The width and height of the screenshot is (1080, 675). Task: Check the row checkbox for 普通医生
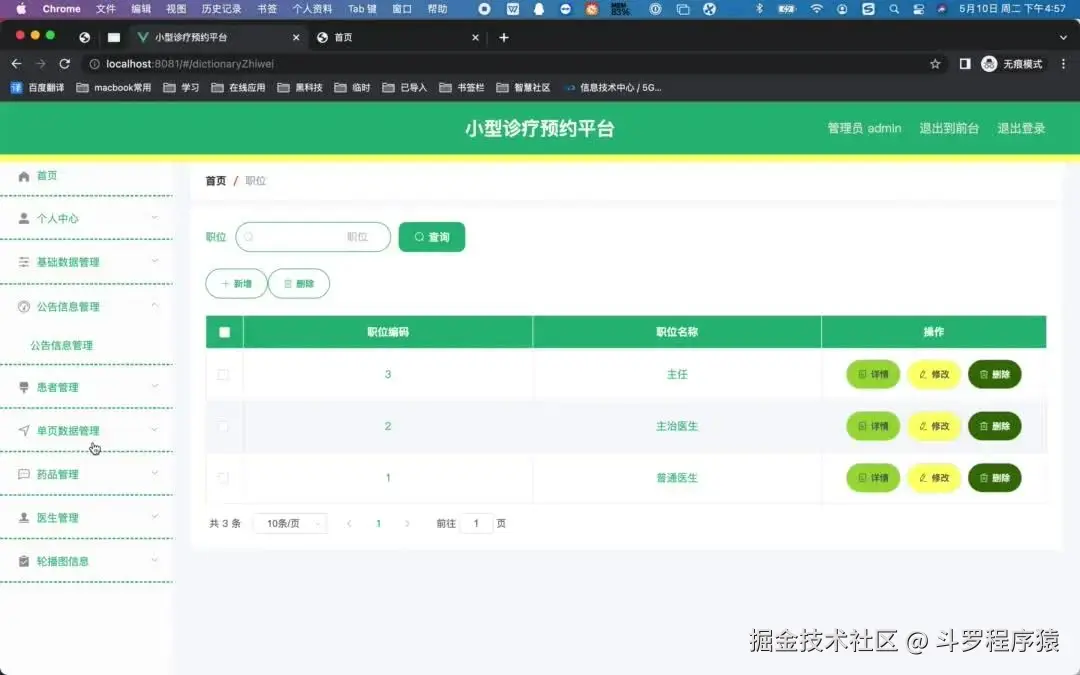point(222,477)
